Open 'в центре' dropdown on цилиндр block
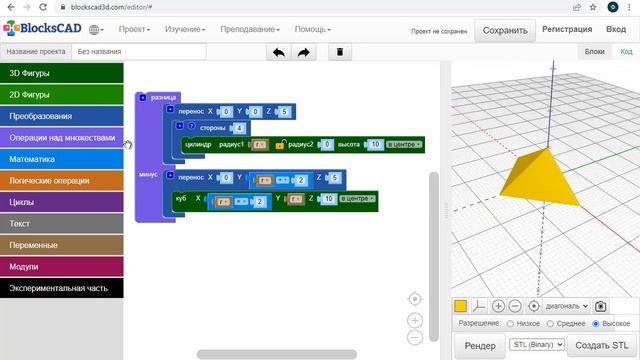The height and width of the screenshot is (360, 640). point(404,144)
